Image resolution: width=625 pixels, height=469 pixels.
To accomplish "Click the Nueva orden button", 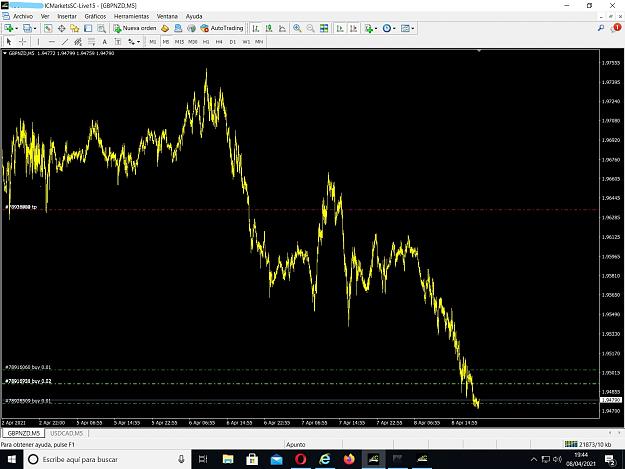I will coord(135,28).
